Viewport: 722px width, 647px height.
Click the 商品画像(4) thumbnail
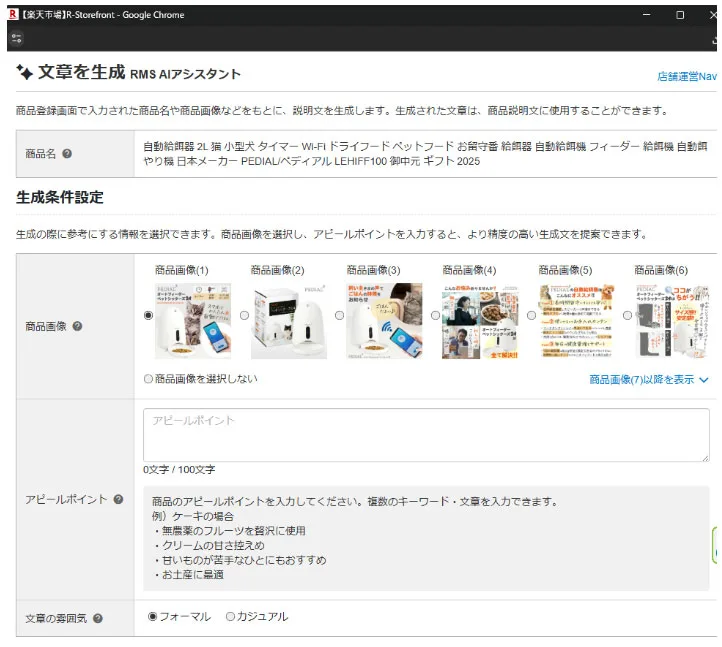tap(480, 321)
